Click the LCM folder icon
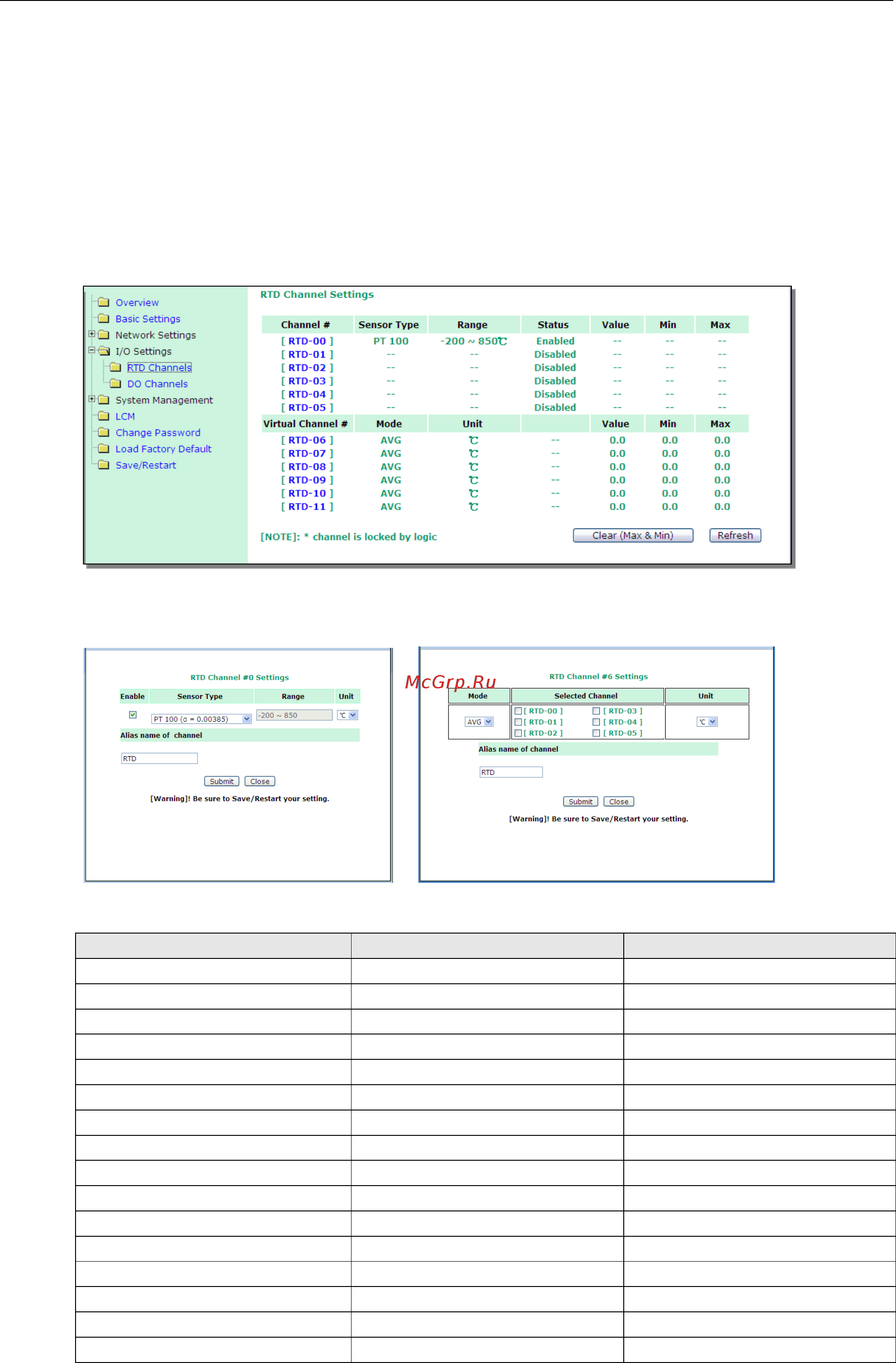Viewport: 896px width, 1363px height. (x=103, y=417)
